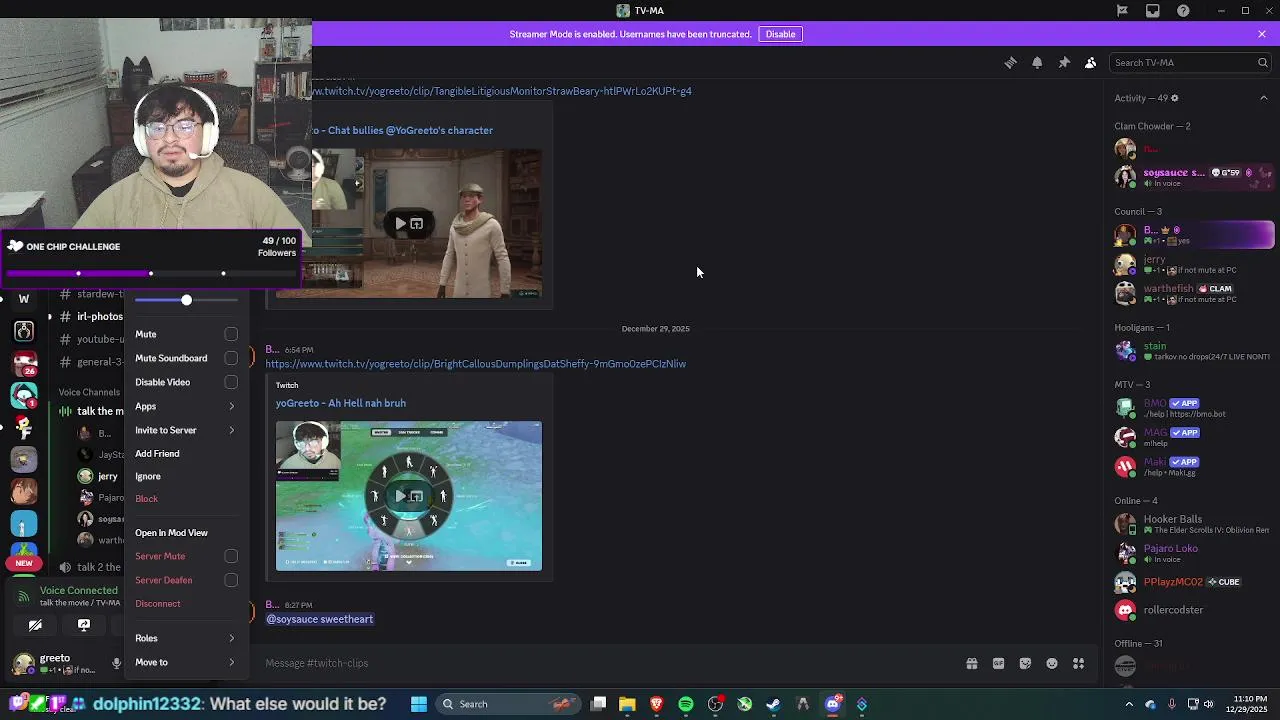Image resolution: width=1280 pixels, height=720 pixels.
Task: Open the BrightCallousDumplings Twitch clip link
Action: click(x=476, y=364)
